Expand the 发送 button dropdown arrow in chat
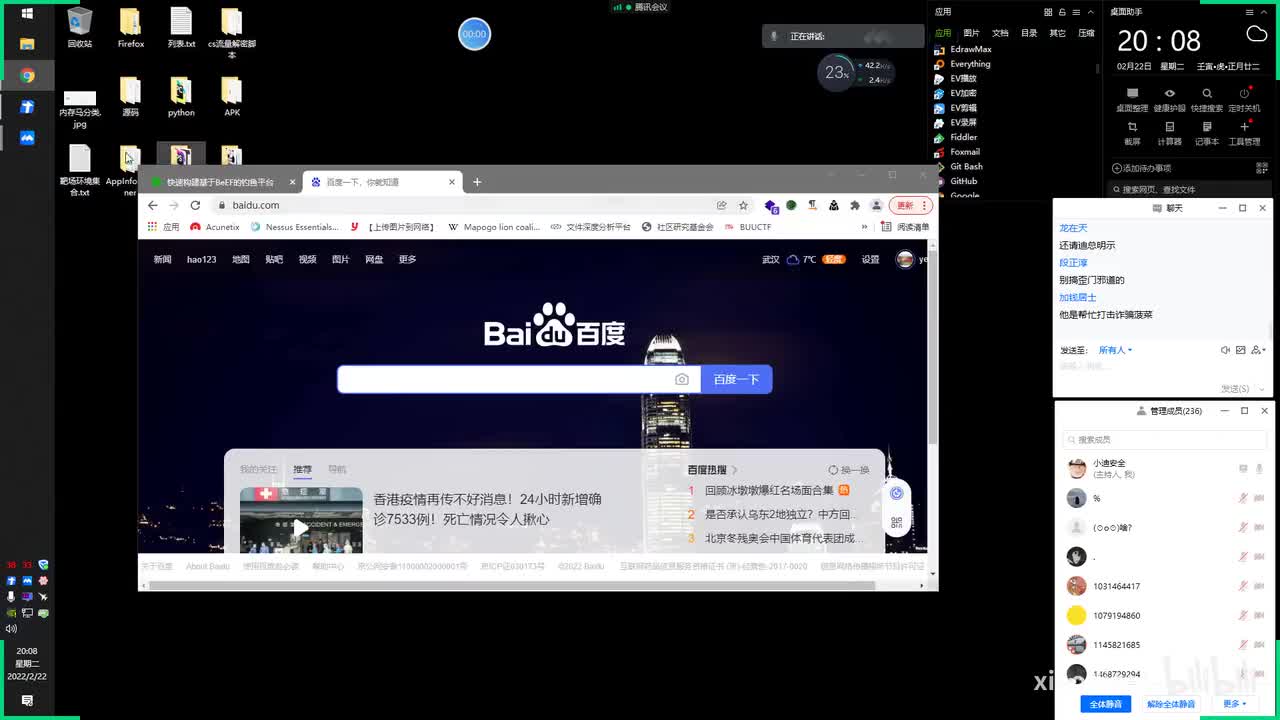 (1261, 388)
